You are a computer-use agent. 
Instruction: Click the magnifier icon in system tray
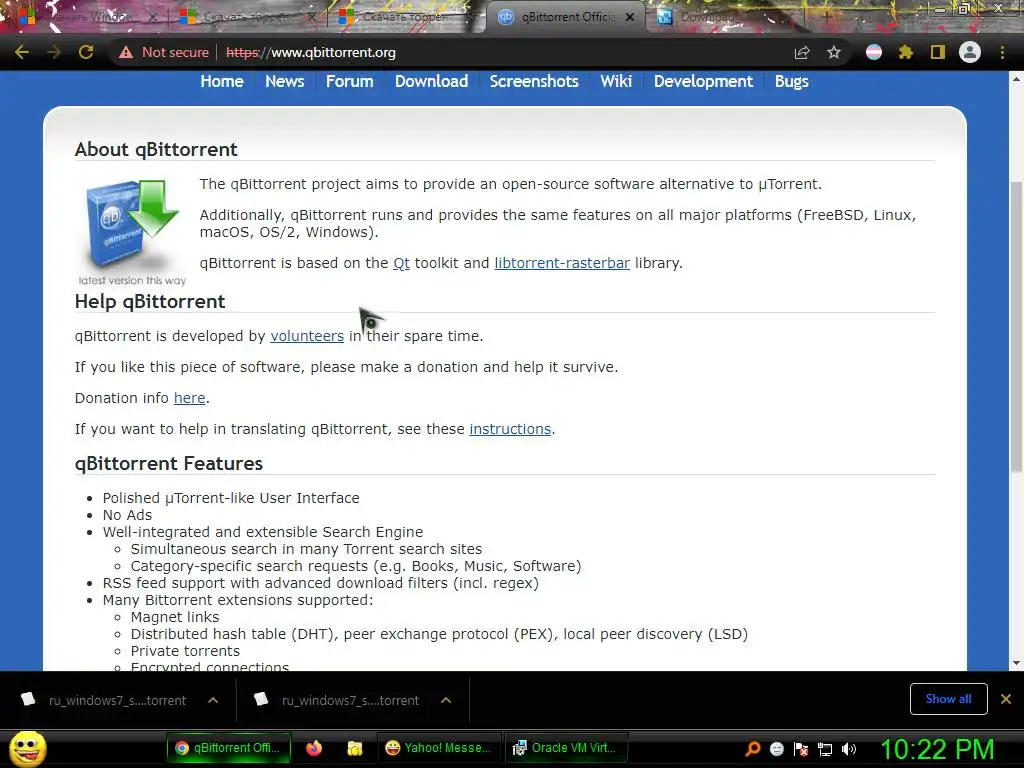[x=752, y=748]
